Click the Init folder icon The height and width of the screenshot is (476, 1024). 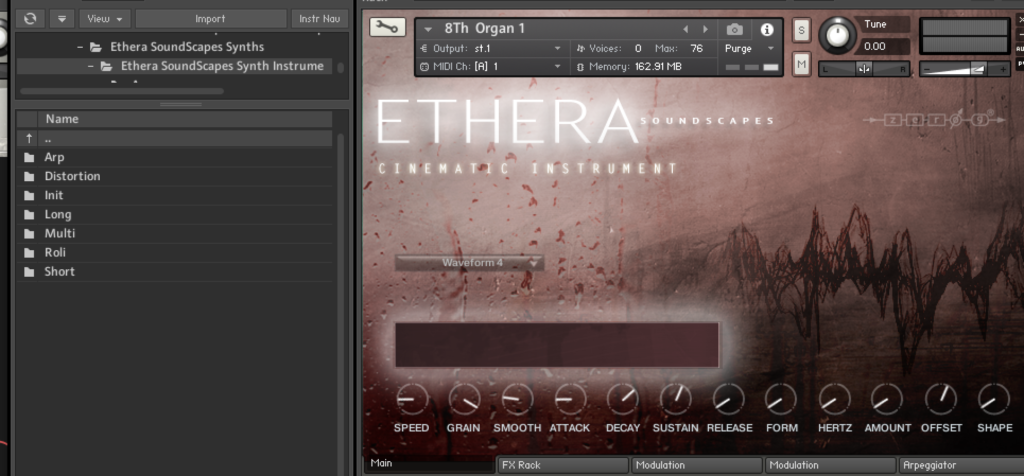tap(29, 195)
